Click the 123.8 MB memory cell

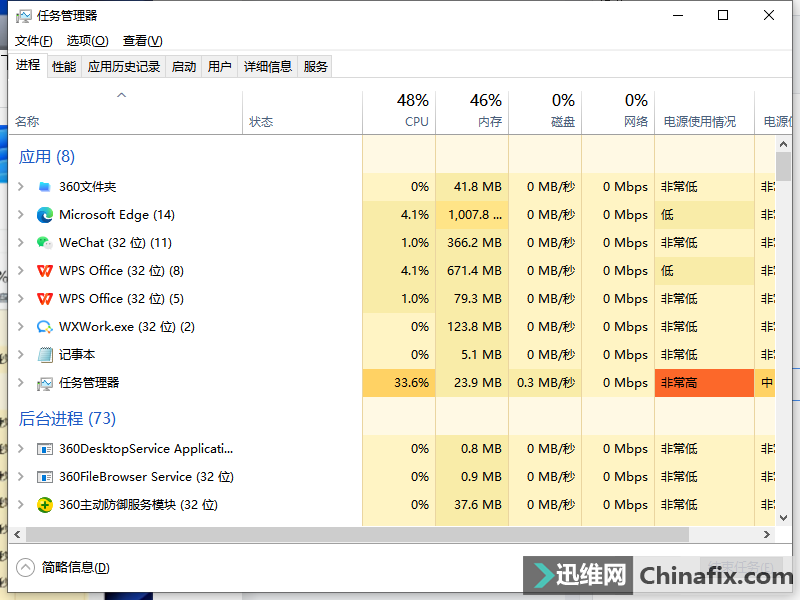click(x=472, y=327)
